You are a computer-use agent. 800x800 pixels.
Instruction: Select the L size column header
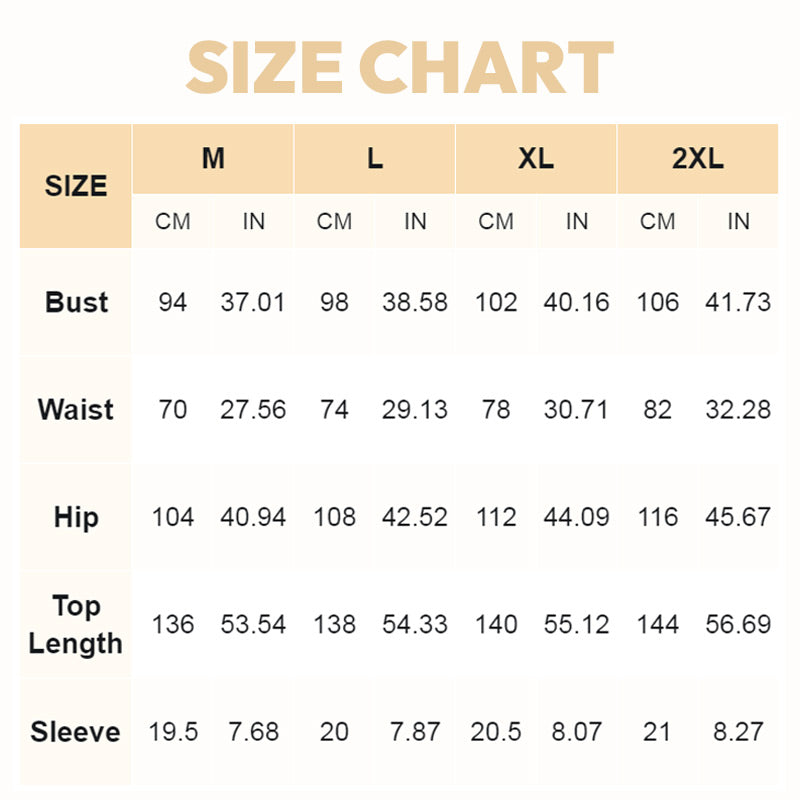coord(375,159)
